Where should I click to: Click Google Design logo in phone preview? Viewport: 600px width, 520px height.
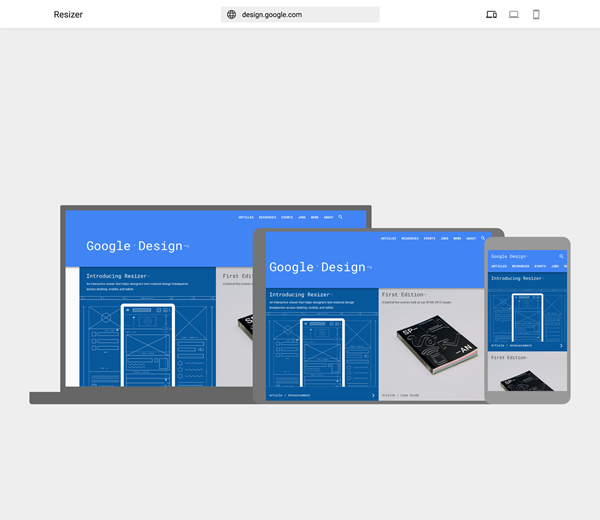[509, 256]
